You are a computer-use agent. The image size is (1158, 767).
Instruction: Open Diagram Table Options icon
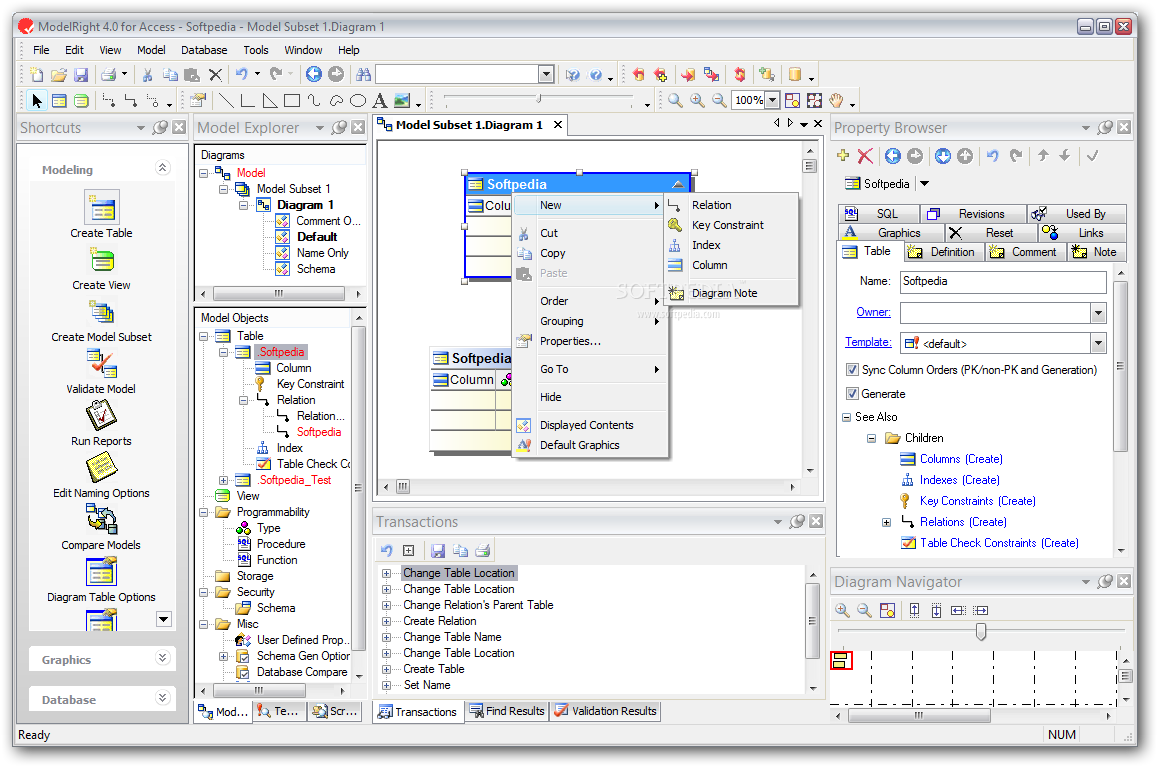101,572
